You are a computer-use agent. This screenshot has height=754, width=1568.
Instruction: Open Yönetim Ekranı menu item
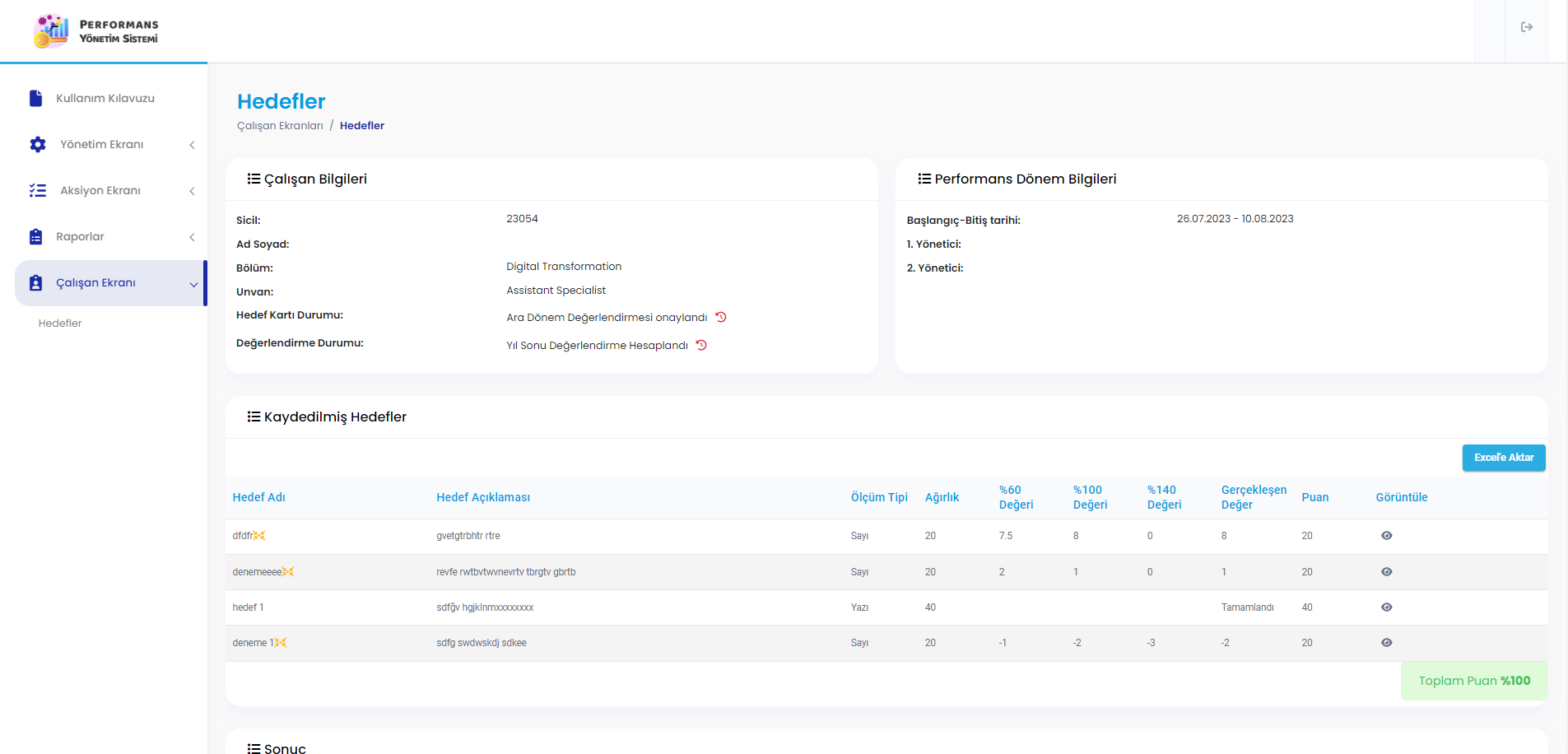pos(110,144)
